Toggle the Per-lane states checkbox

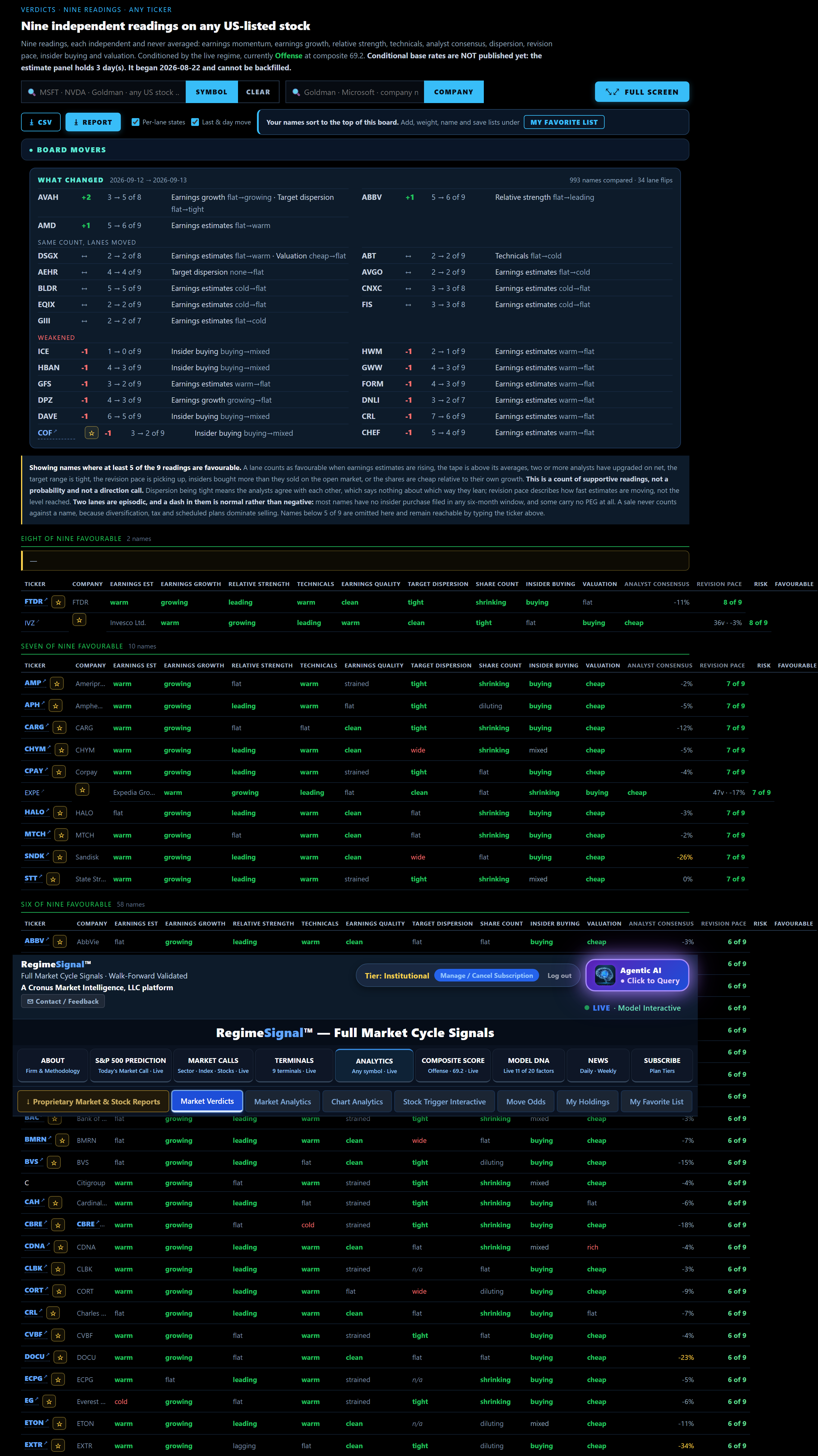click(x=136, y=122)
